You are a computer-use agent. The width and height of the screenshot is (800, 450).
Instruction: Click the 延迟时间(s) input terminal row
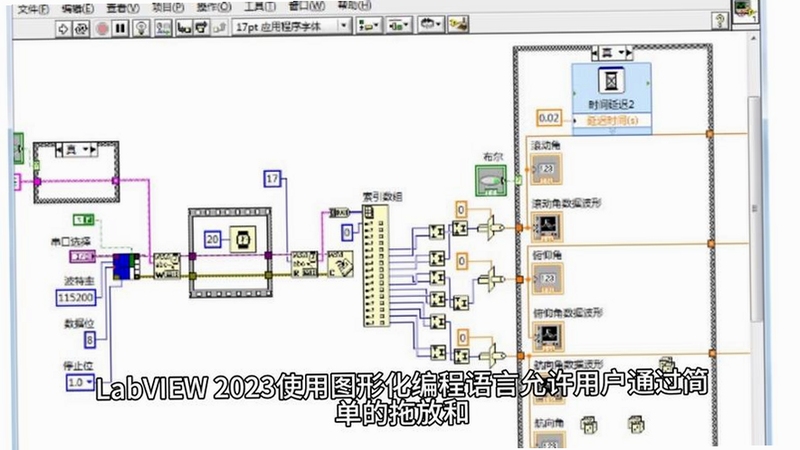point(612,120)
